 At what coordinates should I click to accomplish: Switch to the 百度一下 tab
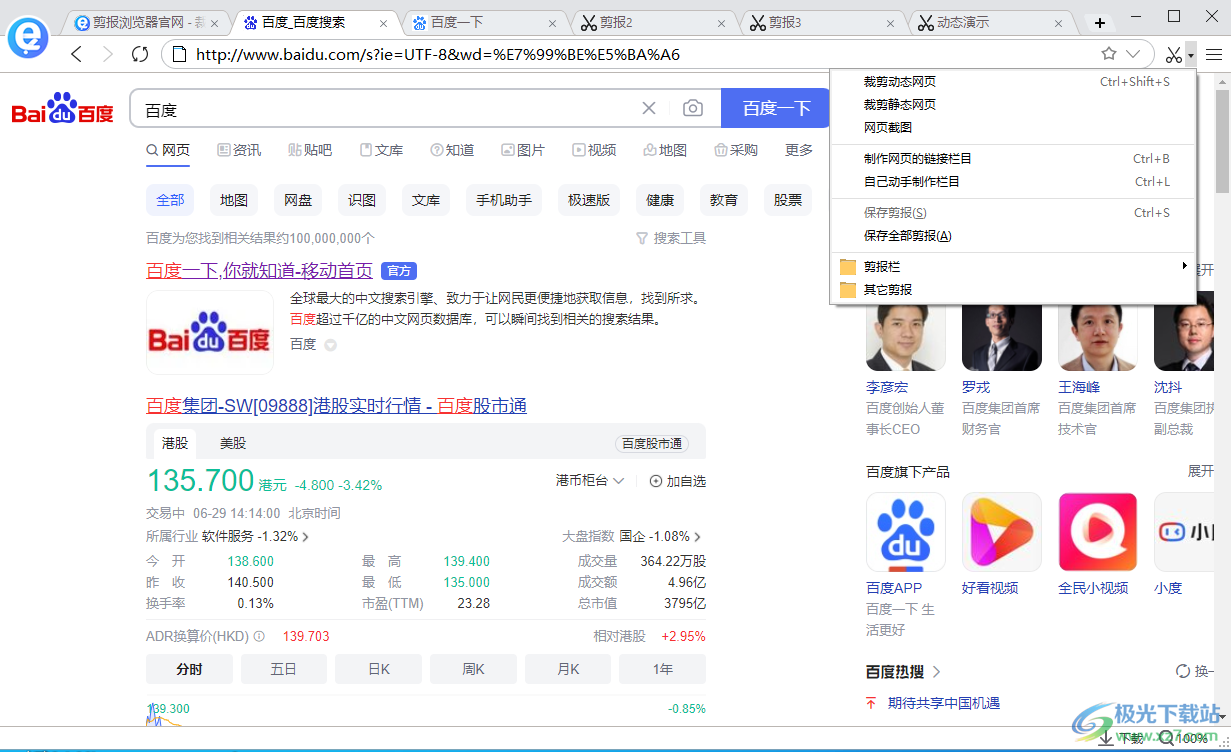click(x=485, y=22)
